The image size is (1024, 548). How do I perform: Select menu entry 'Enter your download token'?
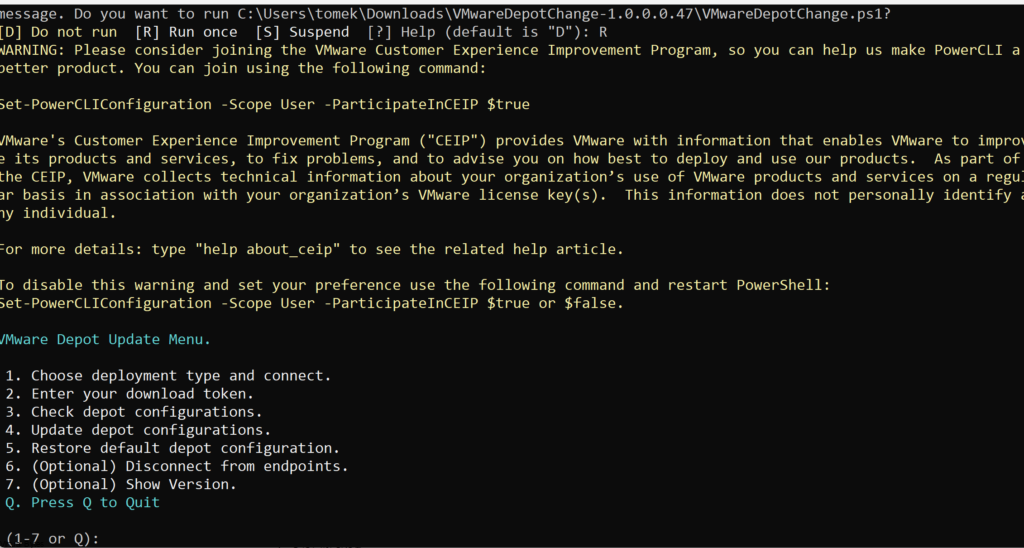coord(129,395)
